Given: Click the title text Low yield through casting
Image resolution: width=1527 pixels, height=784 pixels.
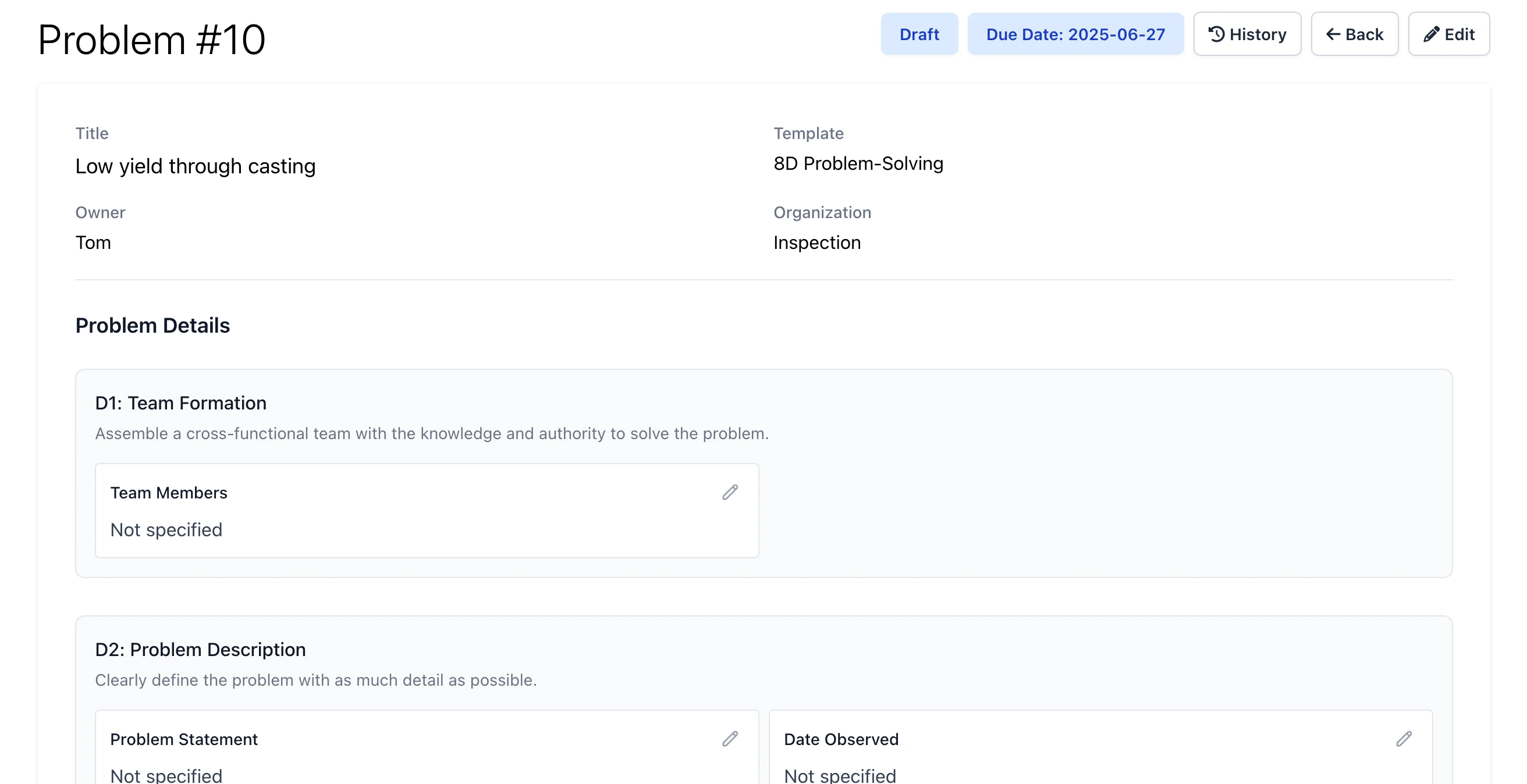Looking at the screenshot, I should 195,166.
